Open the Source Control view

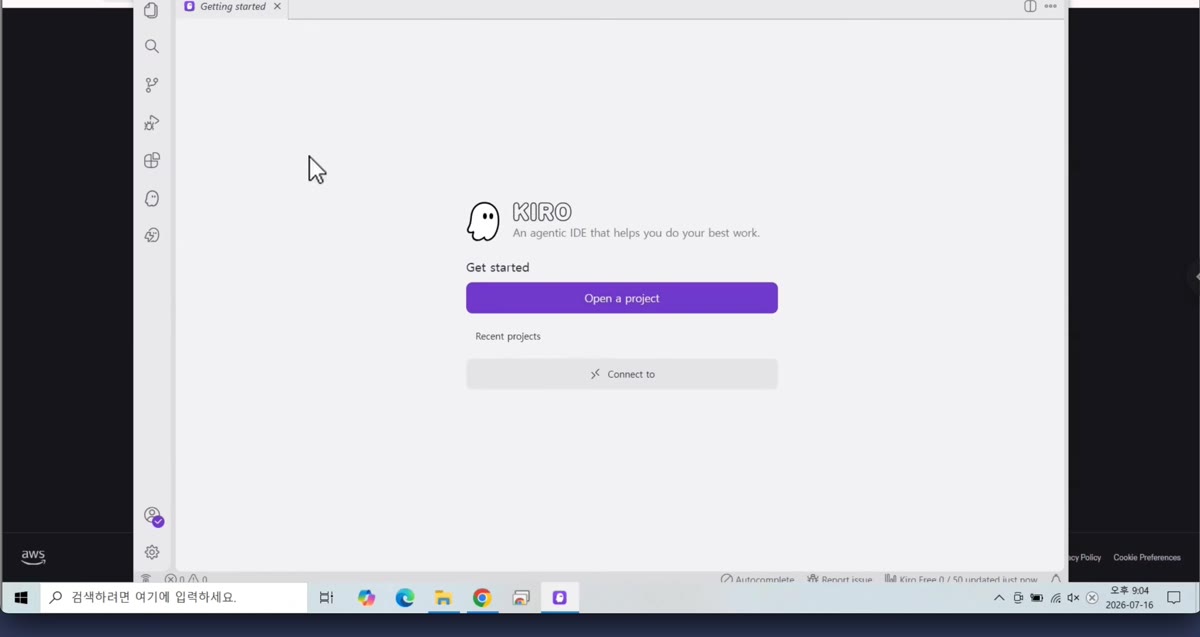pos(152,85)
